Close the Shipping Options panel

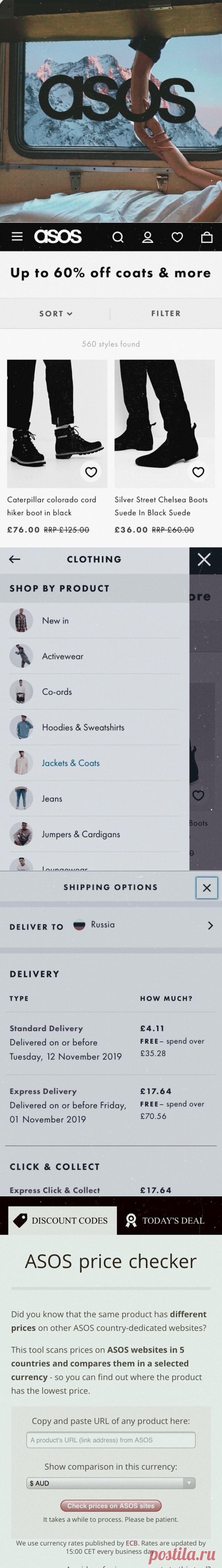click(x=207, y=888)
